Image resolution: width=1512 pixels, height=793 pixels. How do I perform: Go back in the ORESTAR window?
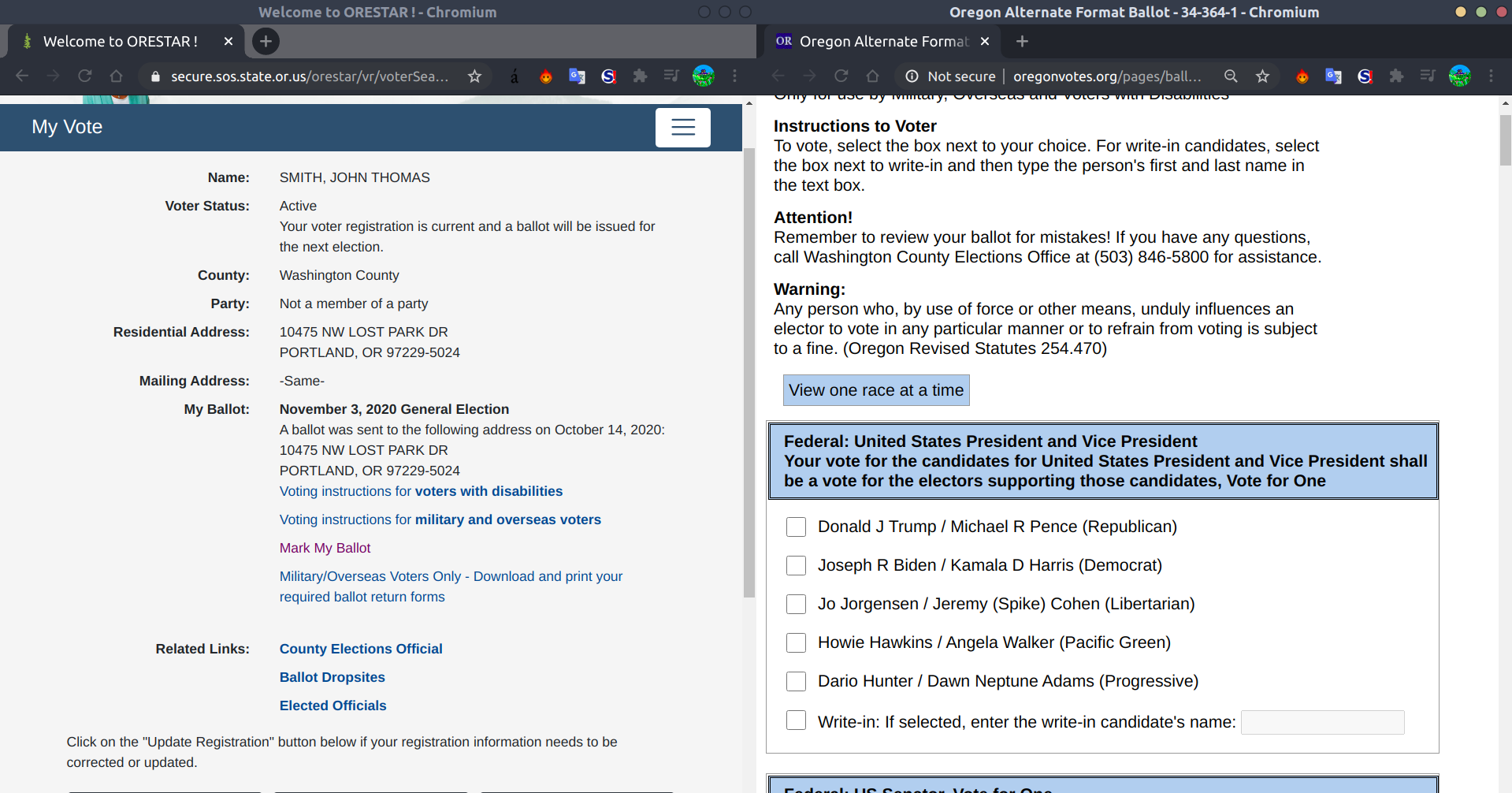coord(22,76)
